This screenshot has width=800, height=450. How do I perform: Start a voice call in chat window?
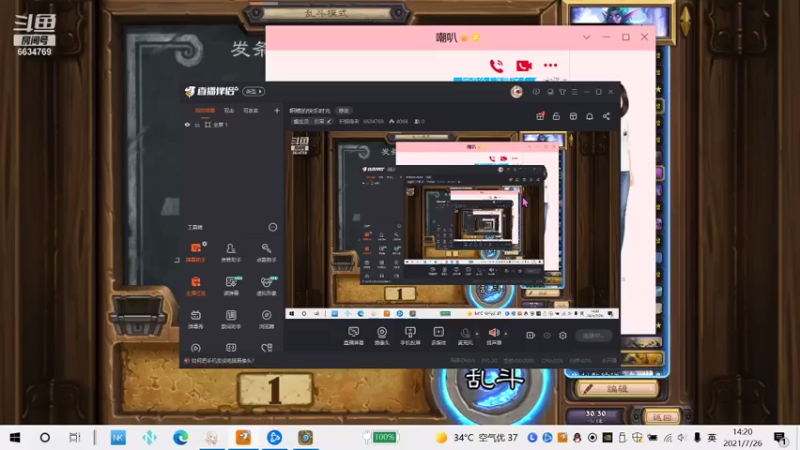[x=496, y=65]
